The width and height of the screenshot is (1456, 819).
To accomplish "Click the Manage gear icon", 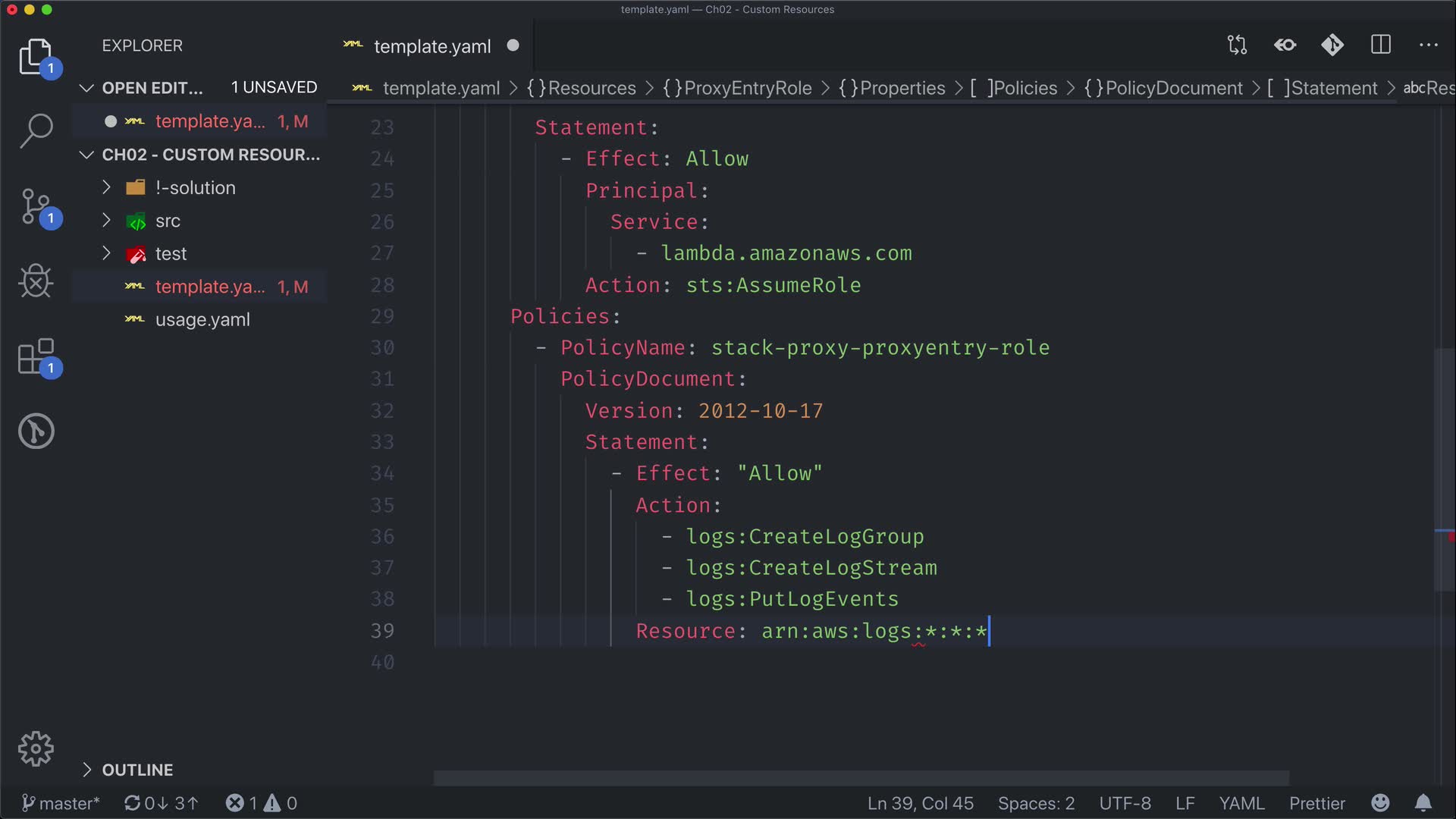I will pos(36,749).
